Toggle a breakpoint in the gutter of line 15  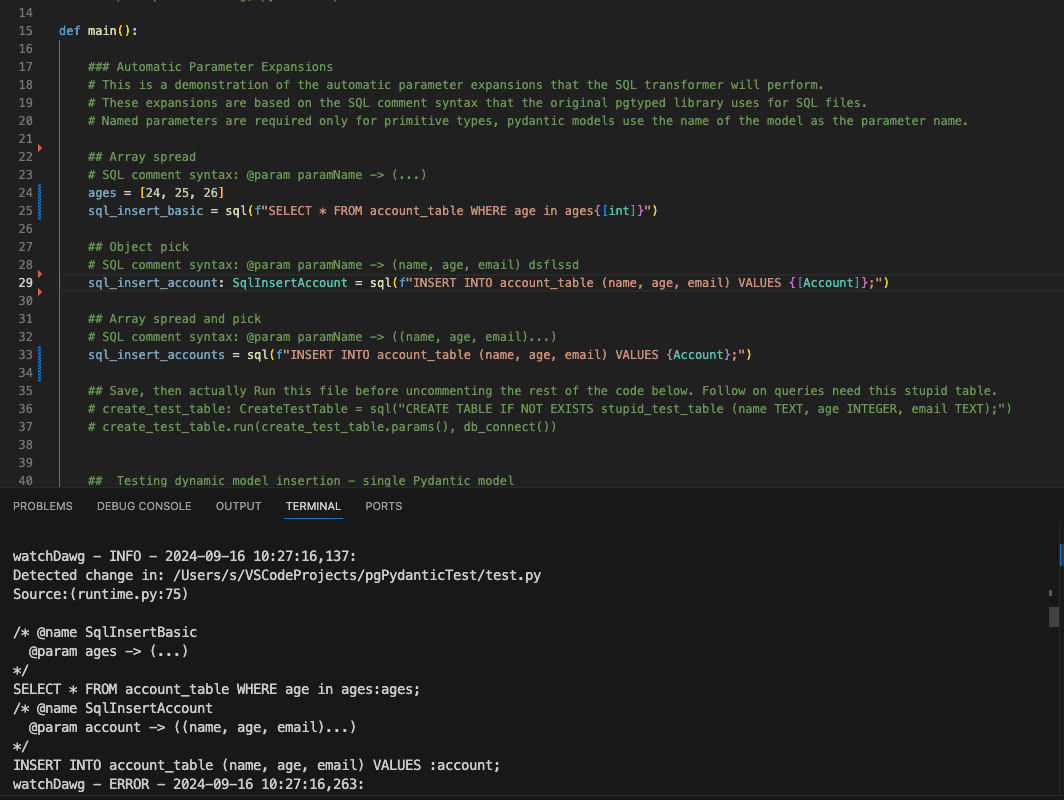(42, 31)
